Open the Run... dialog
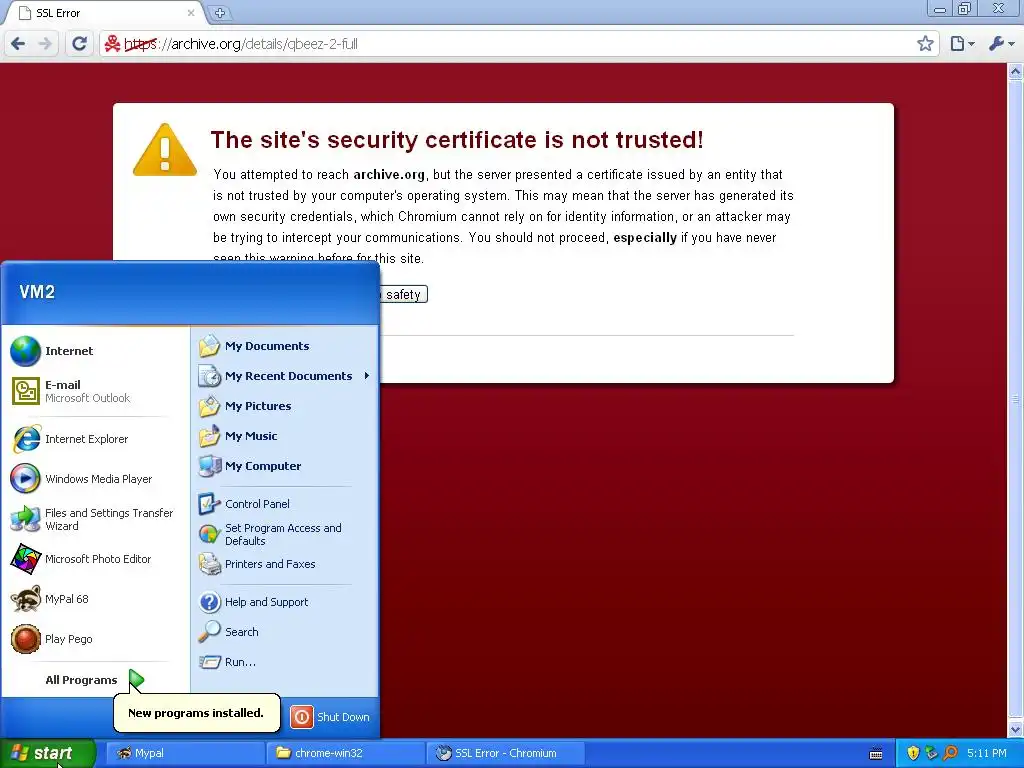The height and width of the screenshot is (768, 1024). click(285, 662)
